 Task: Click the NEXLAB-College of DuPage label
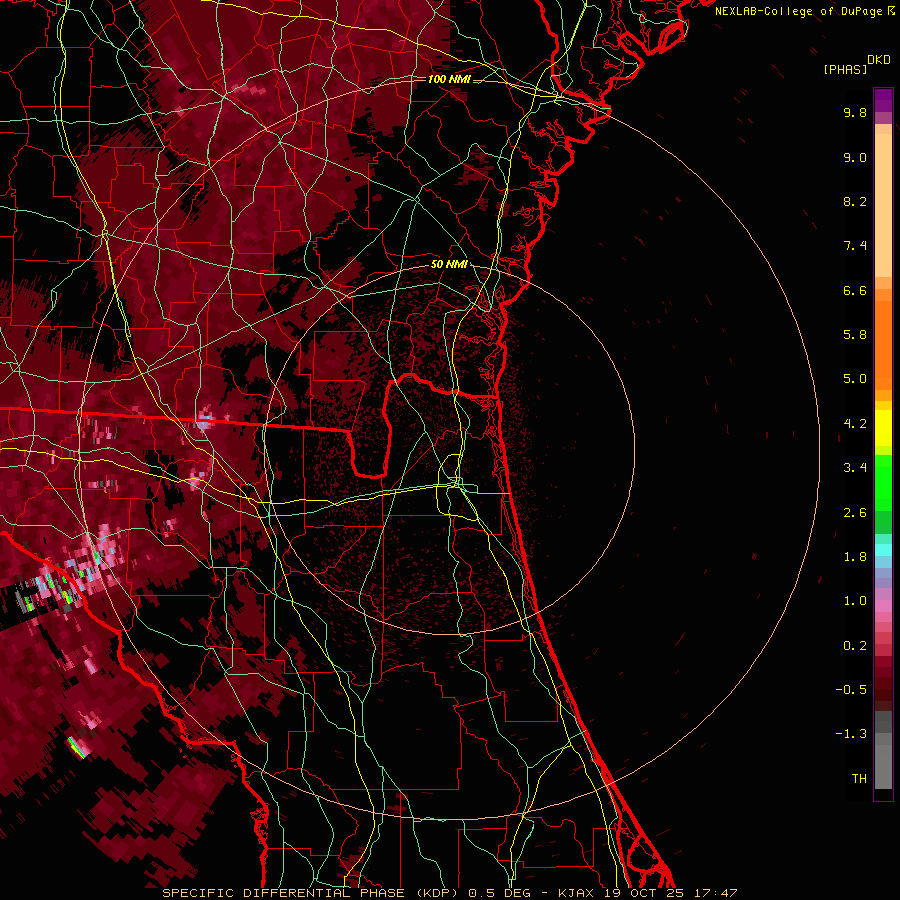coord(798,11)
